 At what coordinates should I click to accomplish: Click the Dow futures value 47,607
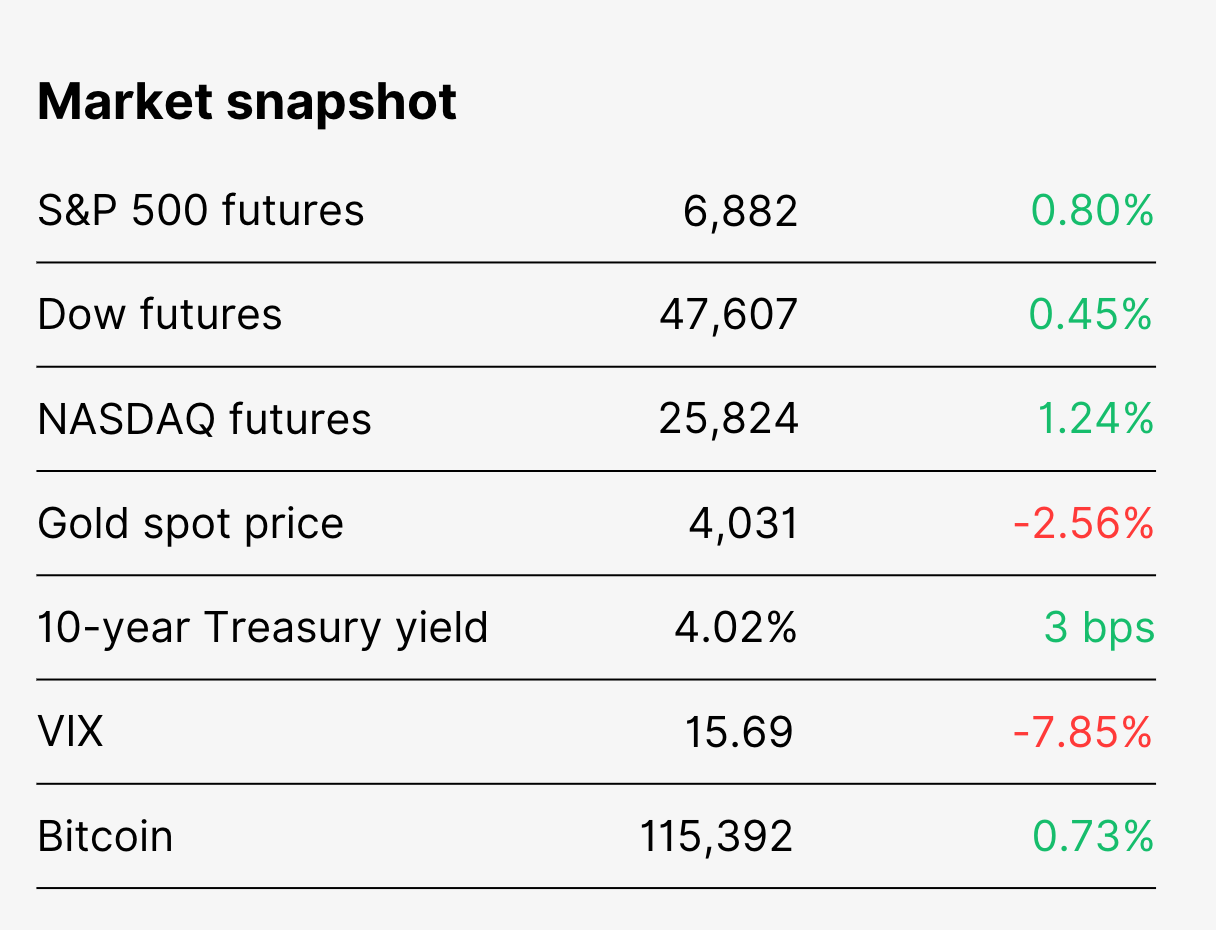point(728,316)
